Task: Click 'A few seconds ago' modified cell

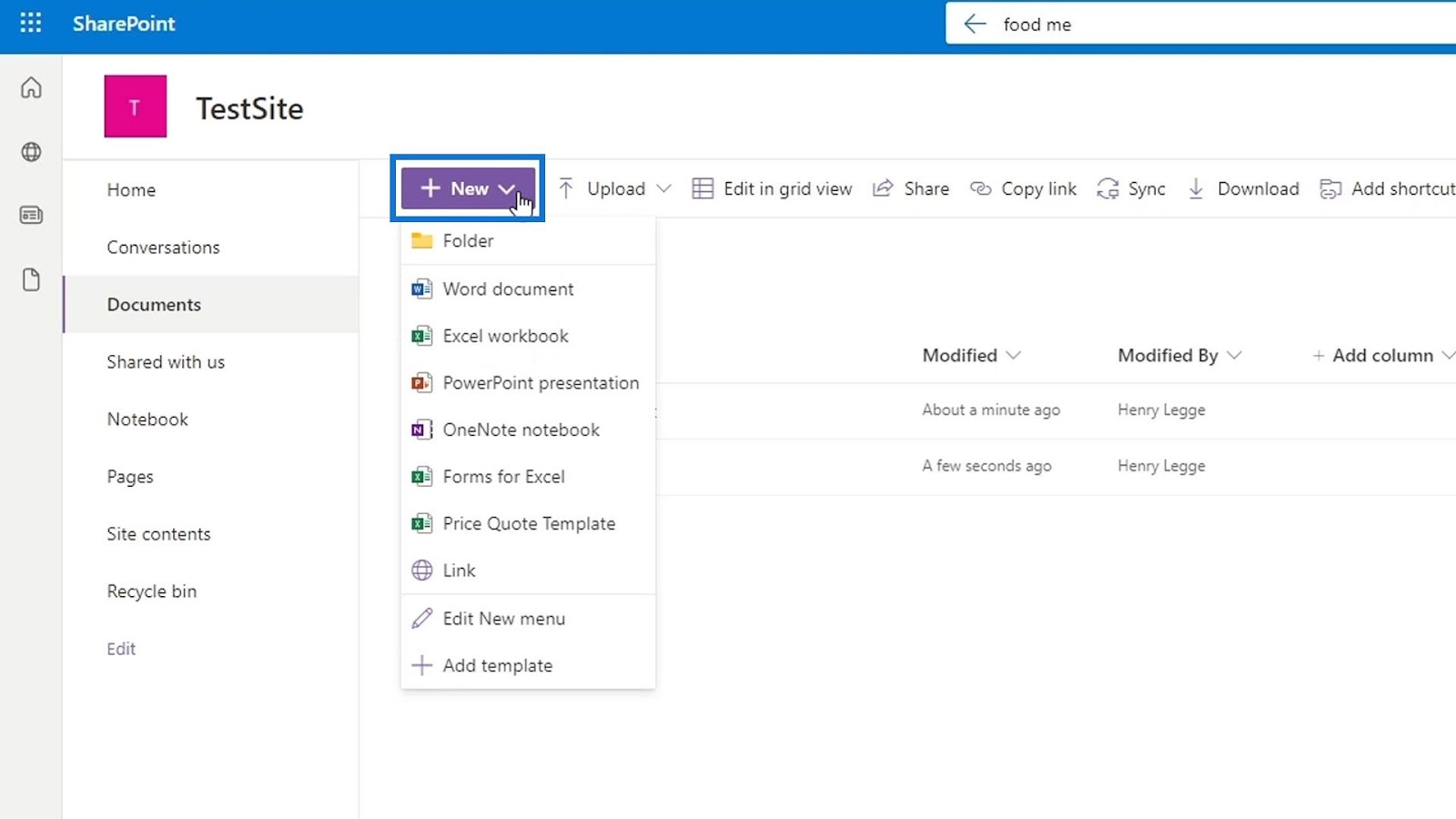Action: click(986, 466)
